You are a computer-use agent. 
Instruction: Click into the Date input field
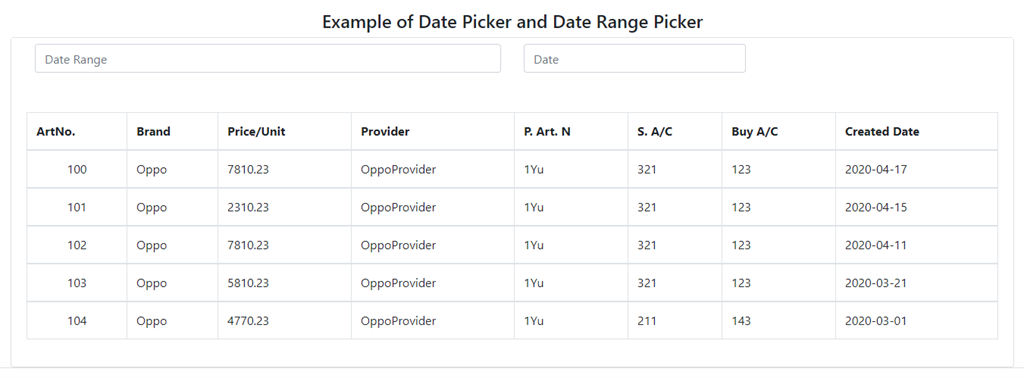634,59
